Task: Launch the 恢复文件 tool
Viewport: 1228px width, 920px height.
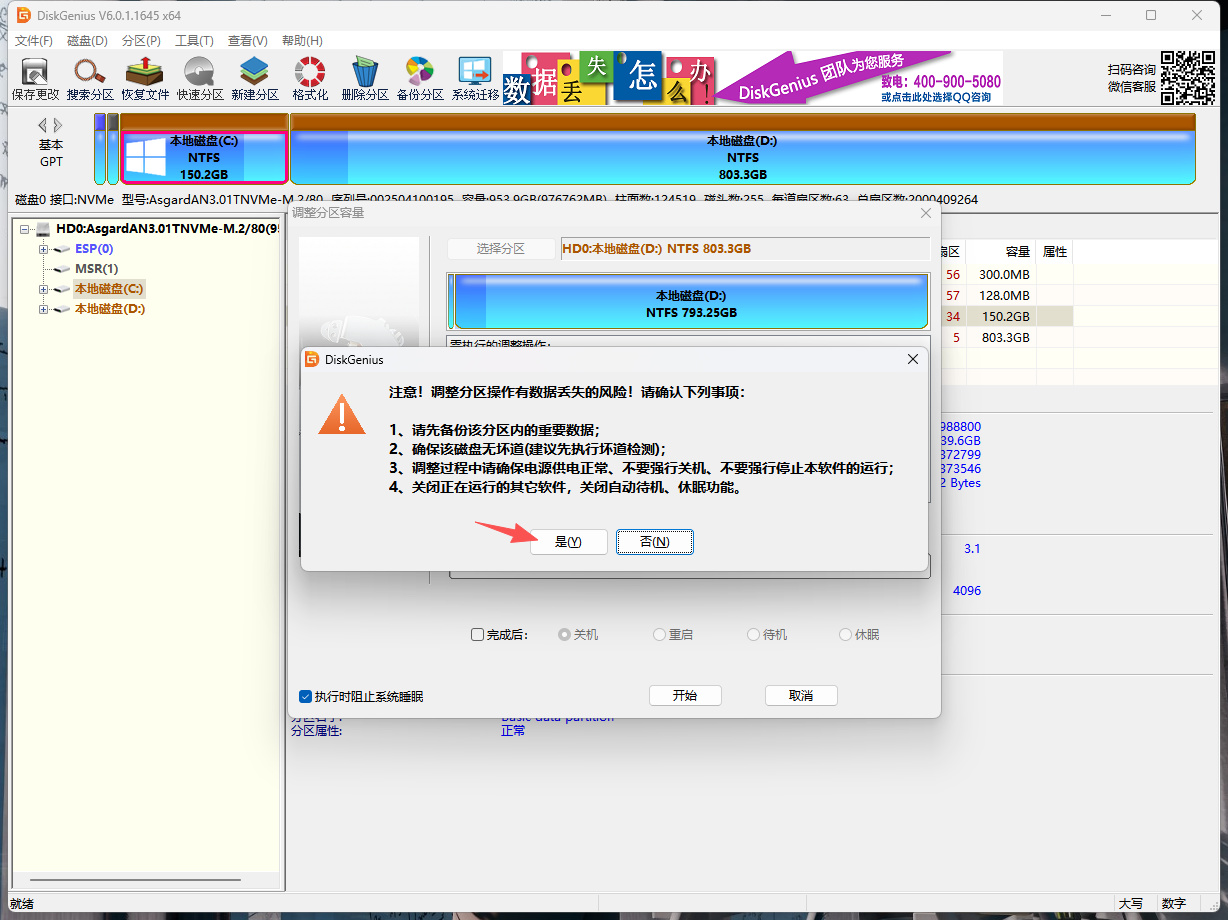Action: coord(145,78)
